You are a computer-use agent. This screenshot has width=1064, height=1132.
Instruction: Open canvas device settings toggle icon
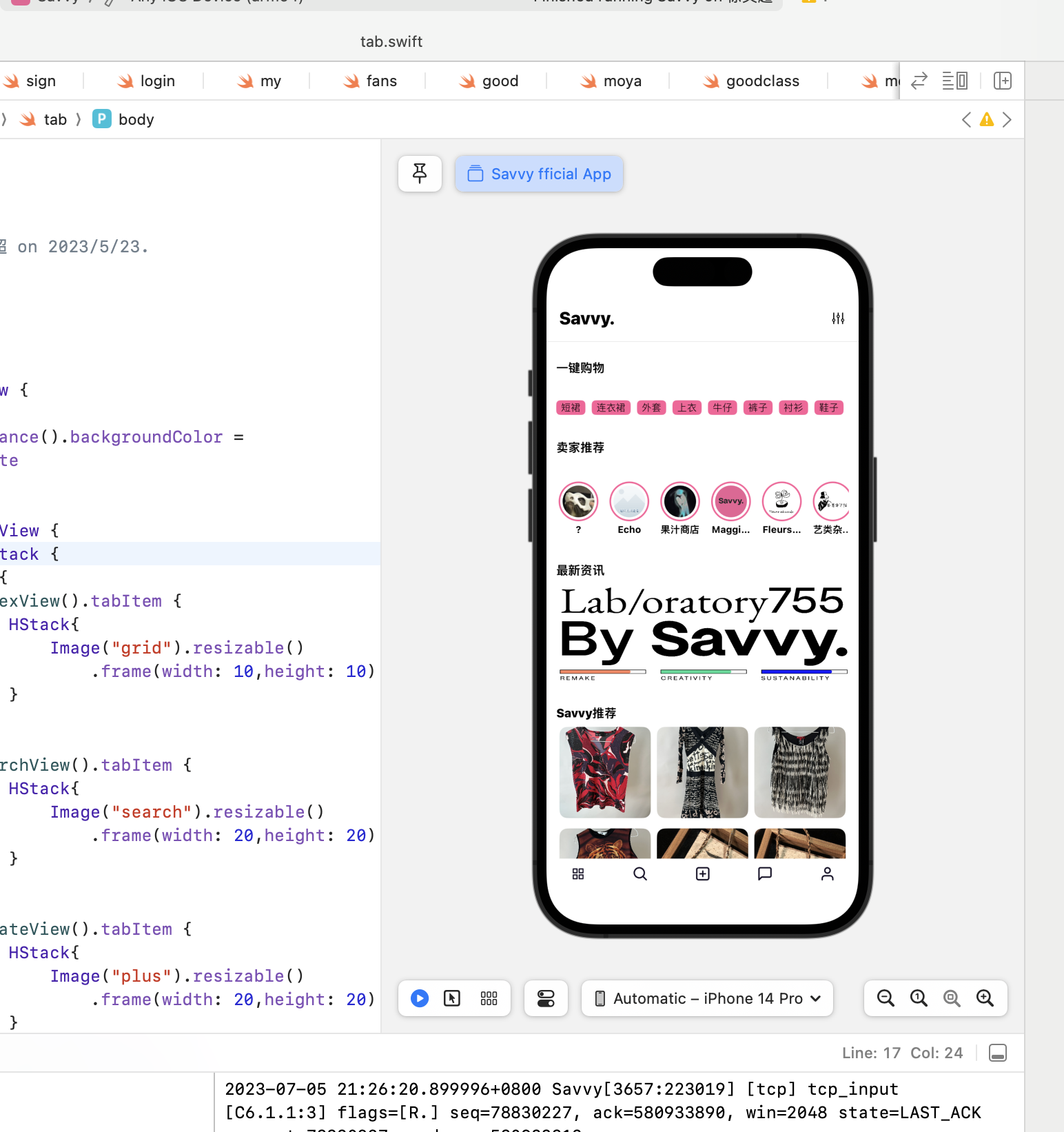pos(546,998)
